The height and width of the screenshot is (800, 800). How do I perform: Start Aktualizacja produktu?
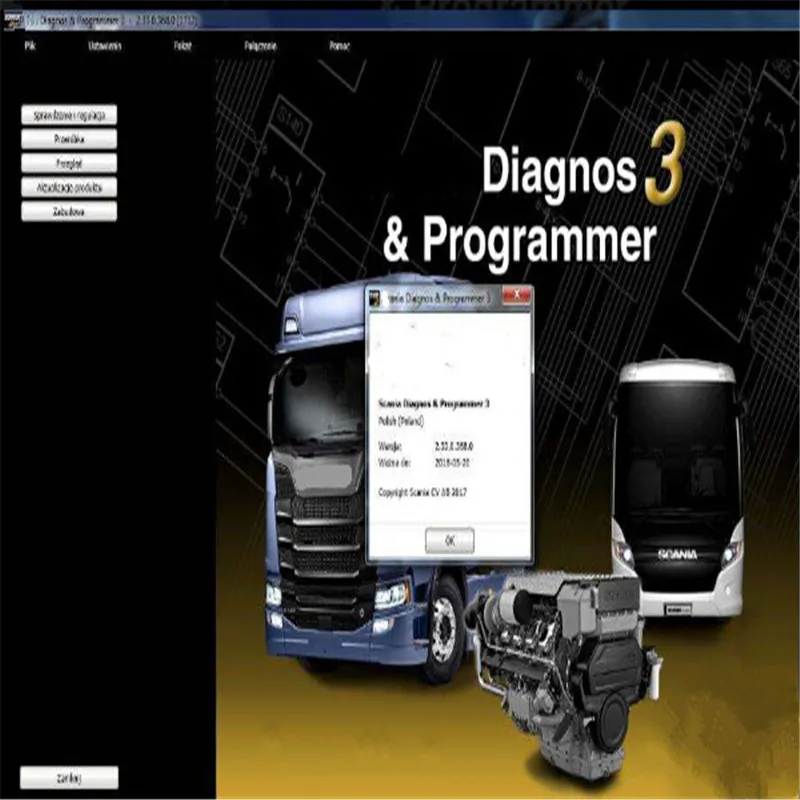(69, 187)
